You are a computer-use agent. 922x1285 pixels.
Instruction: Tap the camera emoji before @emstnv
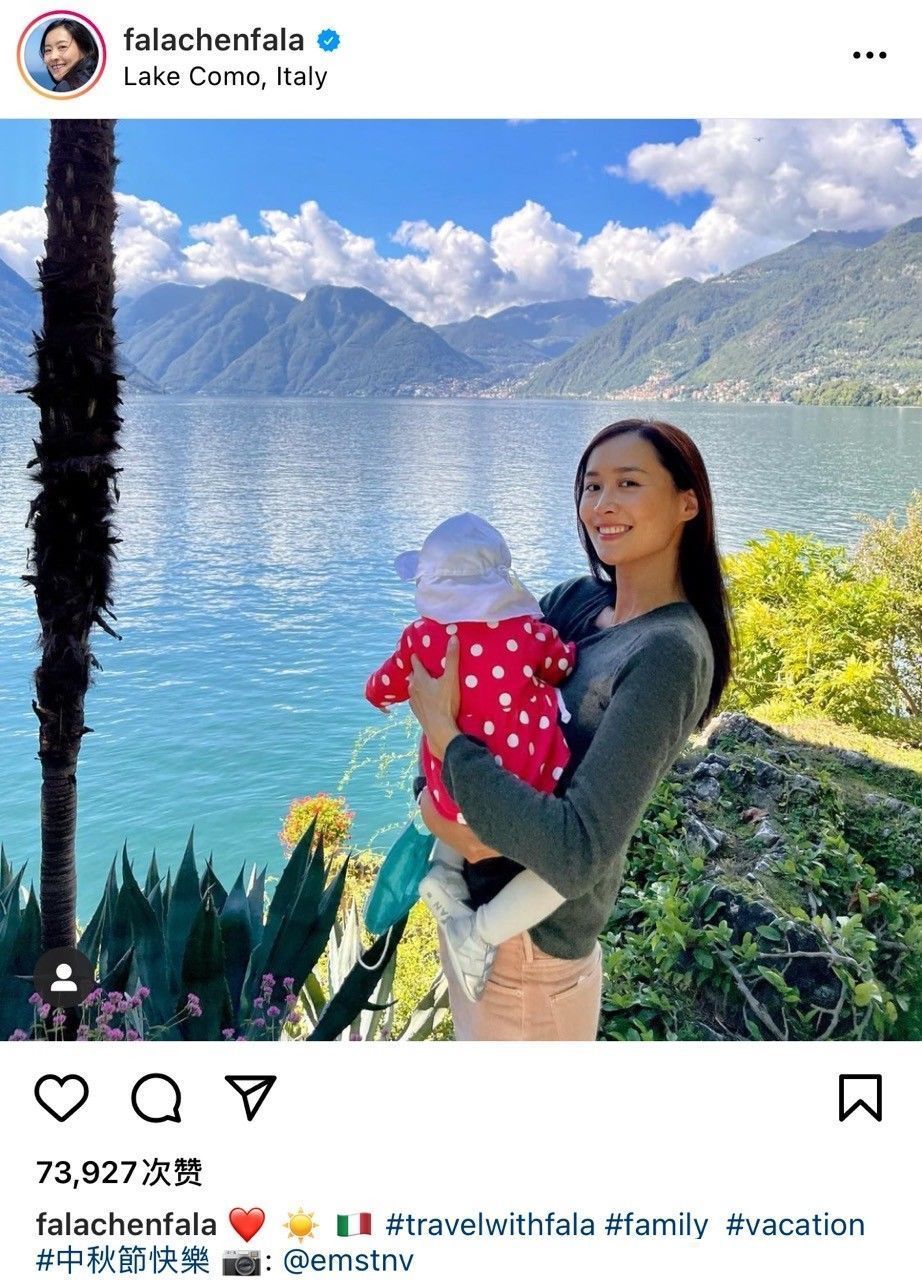(x=240, y=1260)
